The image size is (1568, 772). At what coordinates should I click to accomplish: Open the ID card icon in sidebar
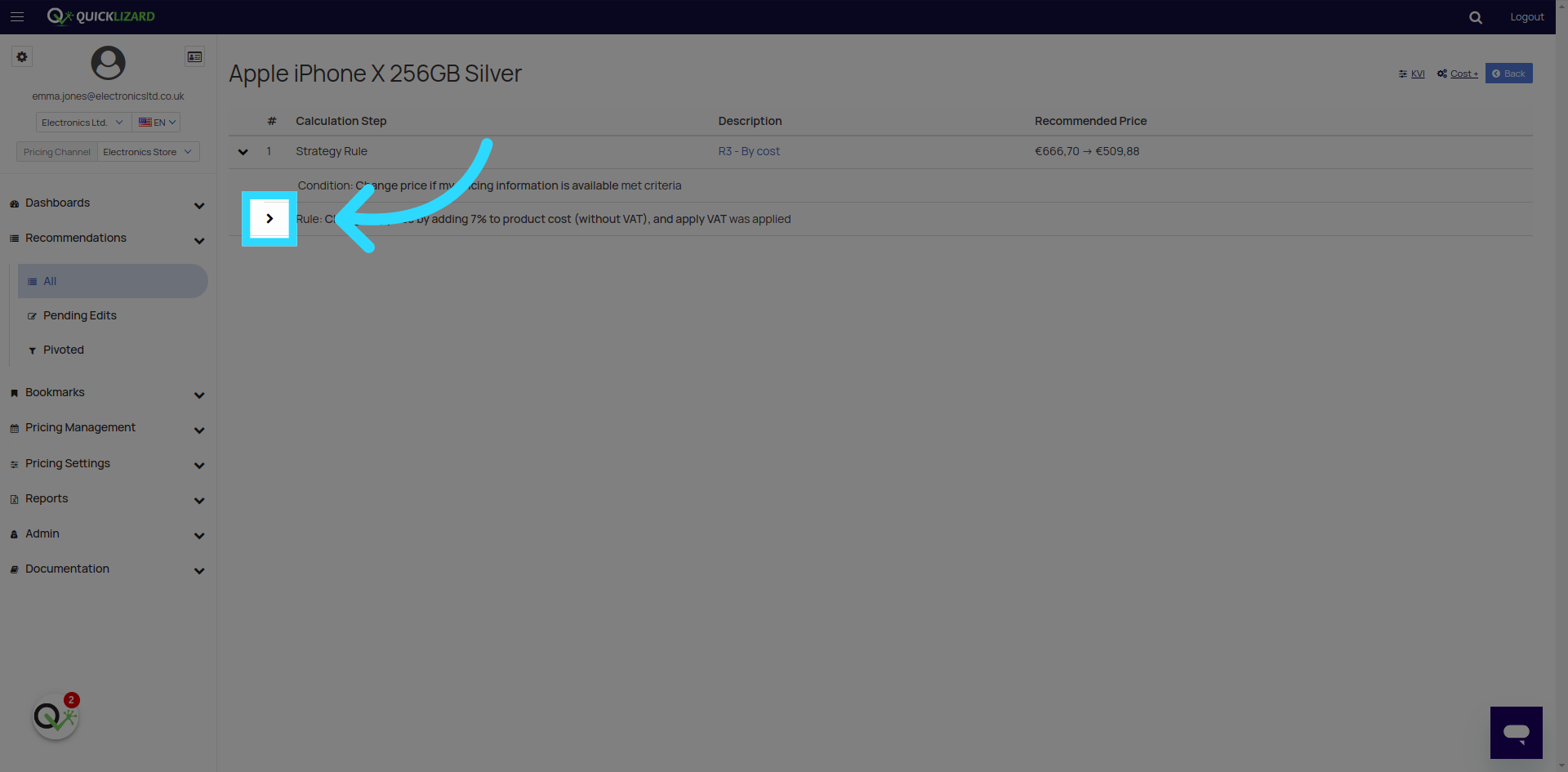[x=194, y=57]
